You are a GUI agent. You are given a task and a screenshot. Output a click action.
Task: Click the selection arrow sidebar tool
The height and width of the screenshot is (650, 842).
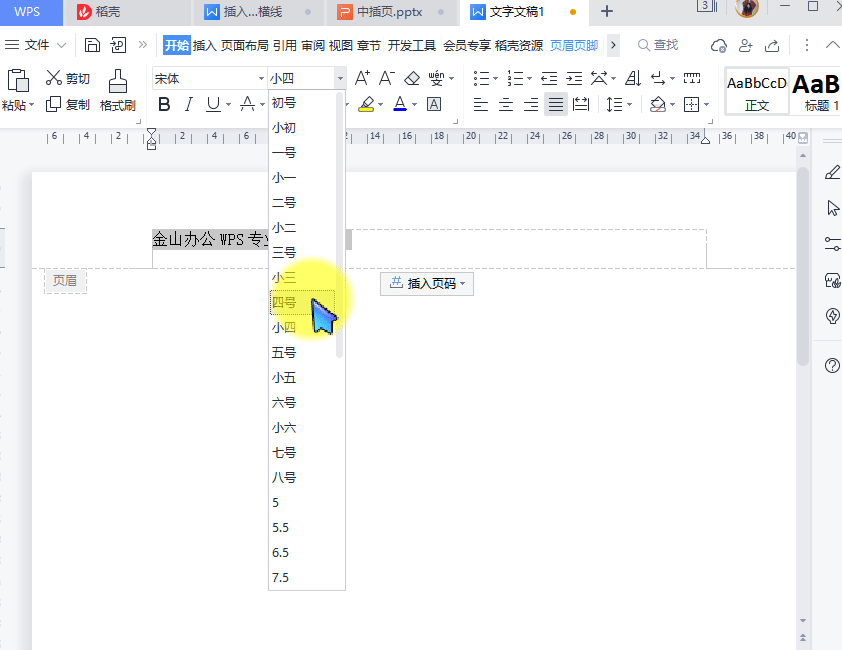(832, 208)
